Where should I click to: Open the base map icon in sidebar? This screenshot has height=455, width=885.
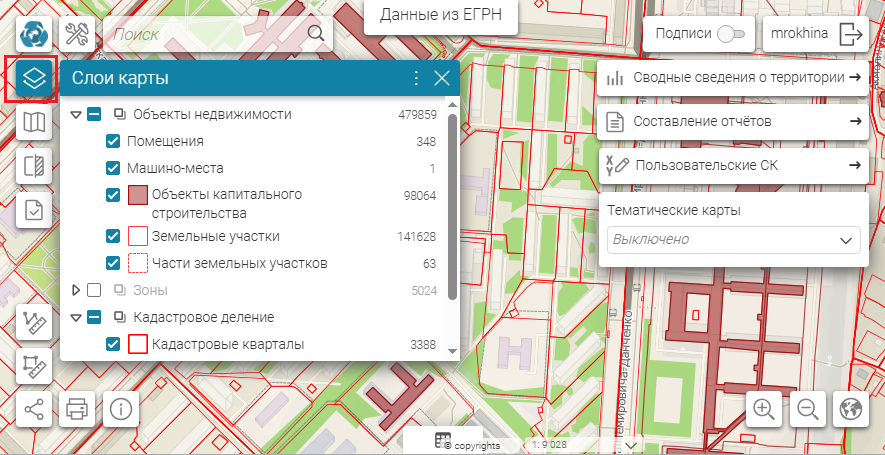[35, 123]
